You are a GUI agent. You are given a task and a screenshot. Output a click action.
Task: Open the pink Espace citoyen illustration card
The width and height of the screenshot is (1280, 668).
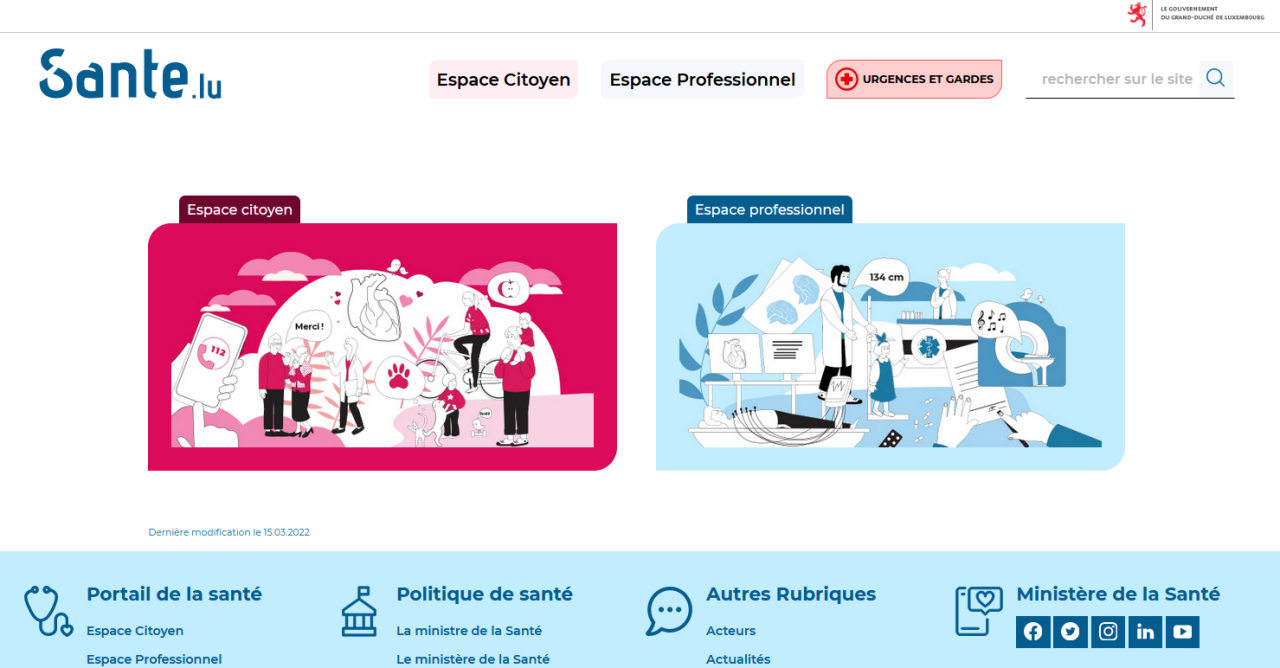(382, 346)
